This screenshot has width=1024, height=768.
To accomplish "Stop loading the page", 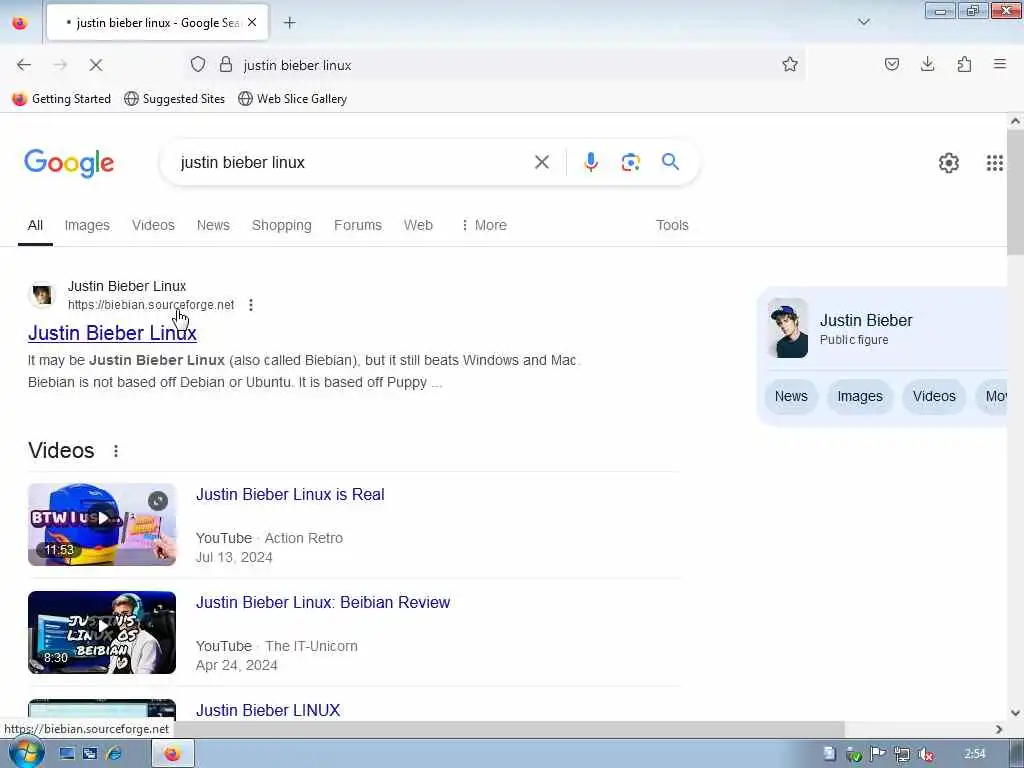I will pos(95,65).
